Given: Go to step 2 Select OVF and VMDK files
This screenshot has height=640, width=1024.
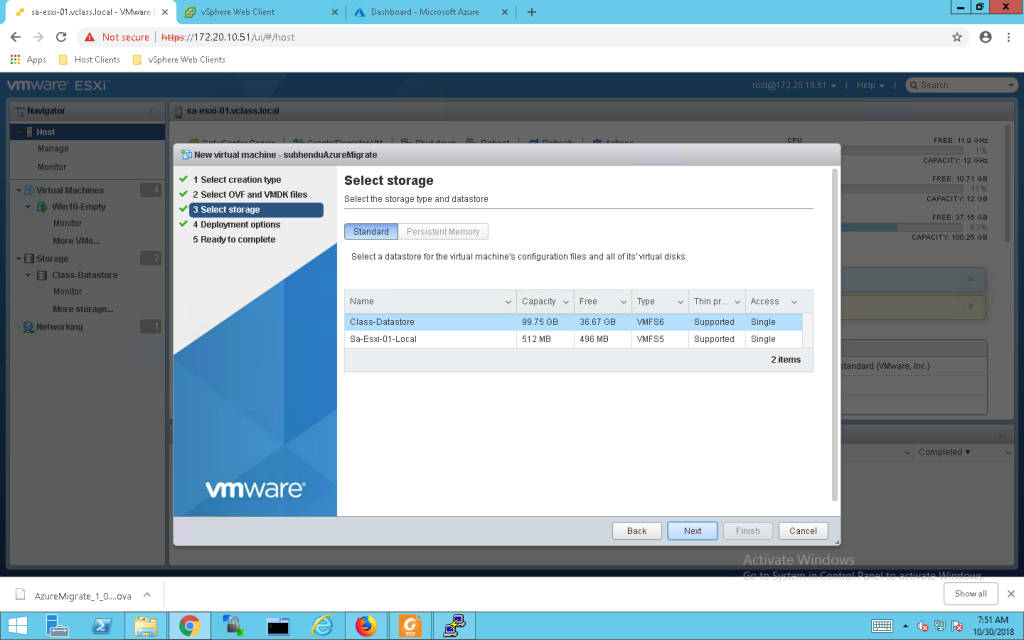Looking at the screenshot, I should [249, 195].
